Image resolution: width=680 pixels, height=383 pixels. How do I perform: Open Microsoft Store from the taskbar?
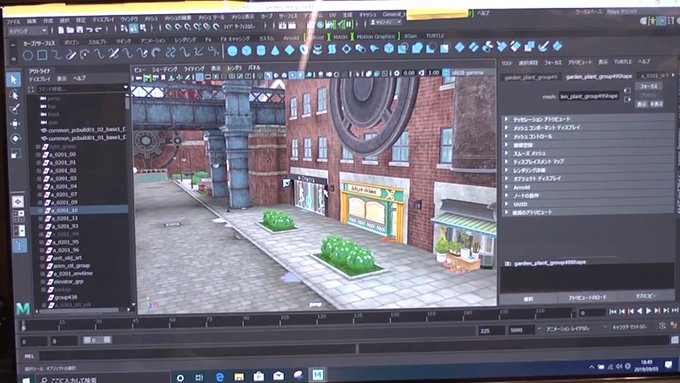[259, 376]
